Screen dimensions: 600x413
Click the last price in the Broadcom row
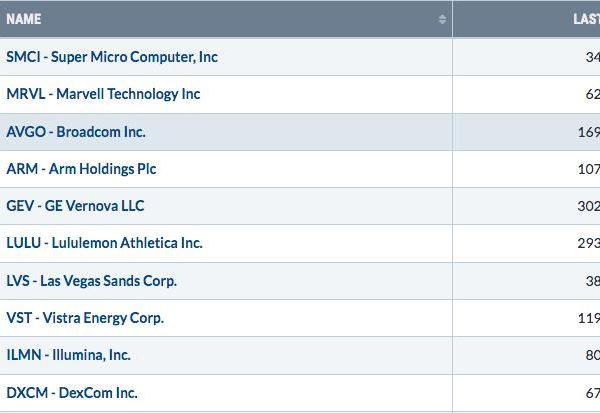(x=589, y=132)
